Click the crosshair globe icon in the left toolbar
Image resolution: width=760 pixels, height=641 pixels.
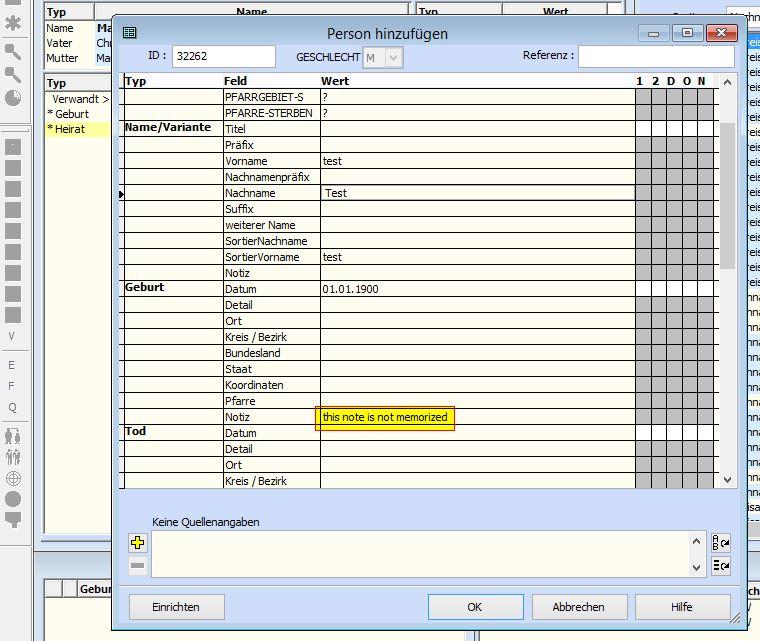tap(13, 479)
